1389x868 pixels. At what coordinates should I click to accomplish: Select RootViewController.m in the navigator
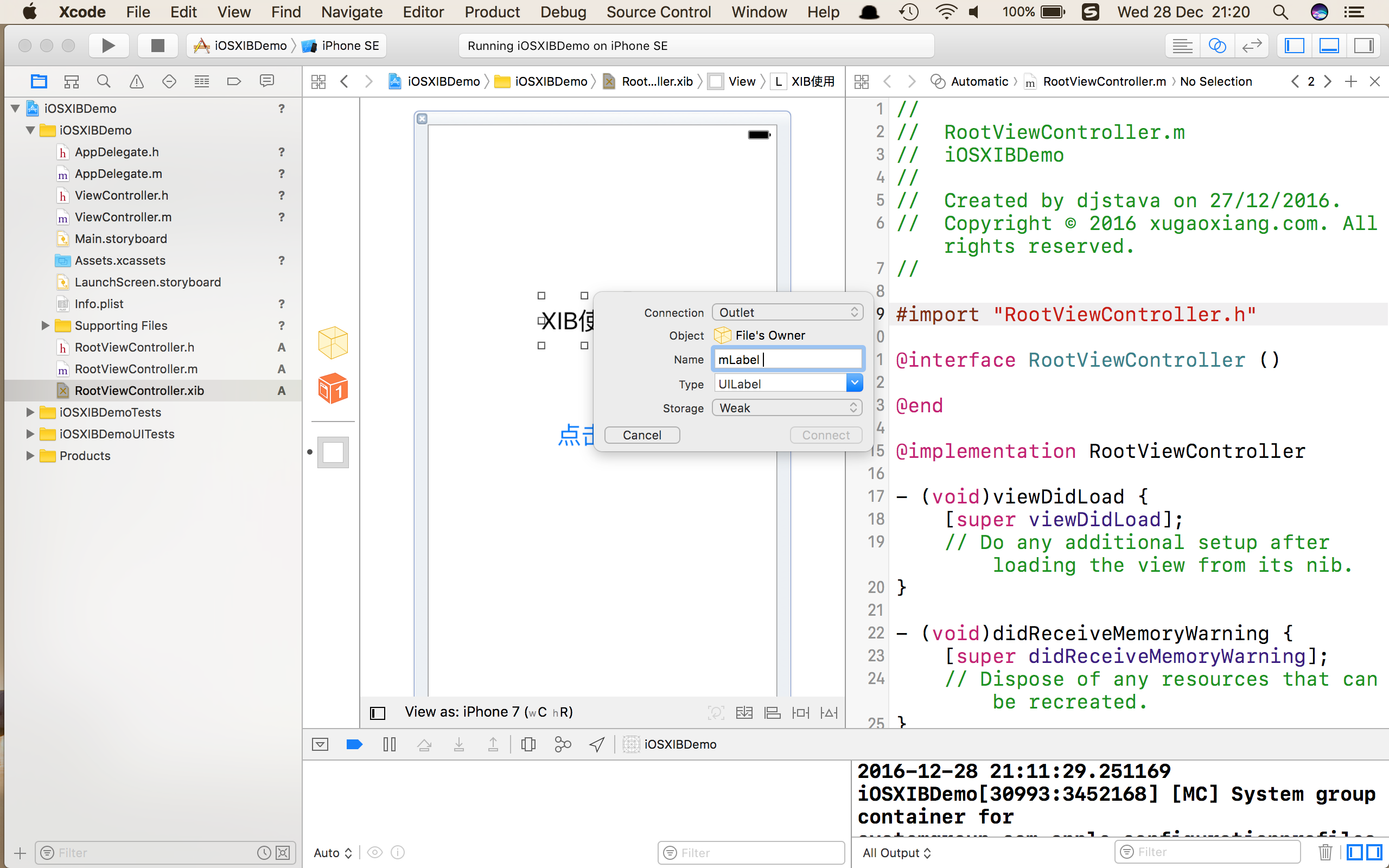[x=136, y=368]
